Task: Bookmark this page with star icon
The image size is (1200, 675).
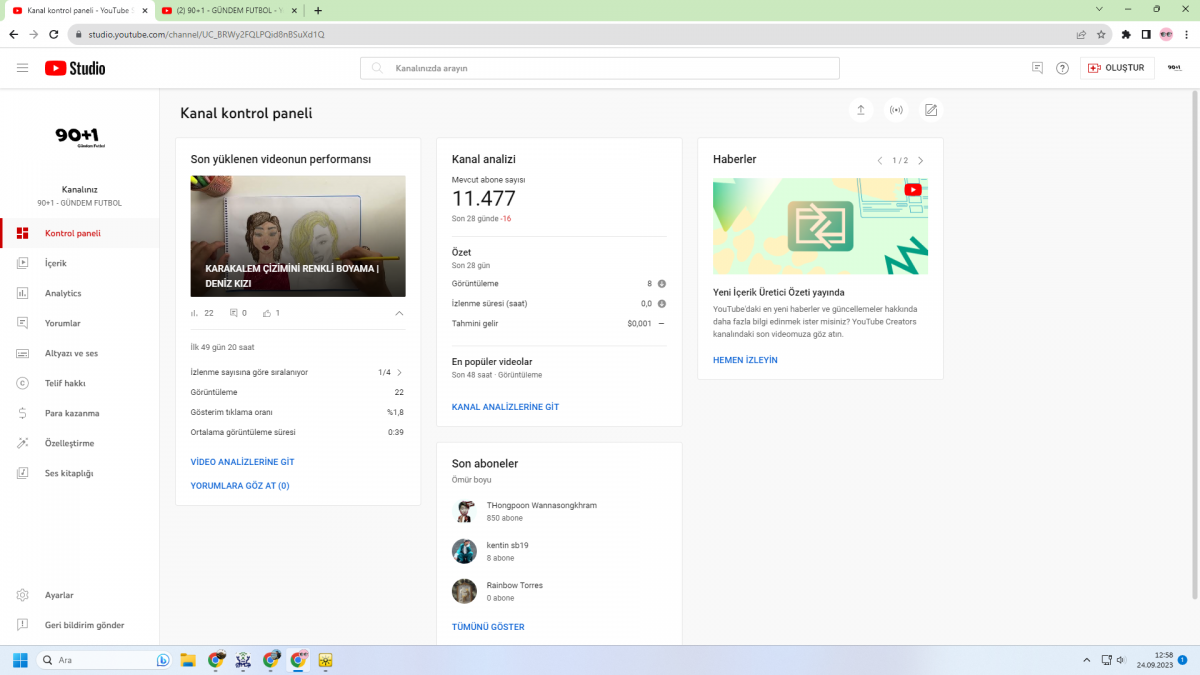Action: (1101, 33)
